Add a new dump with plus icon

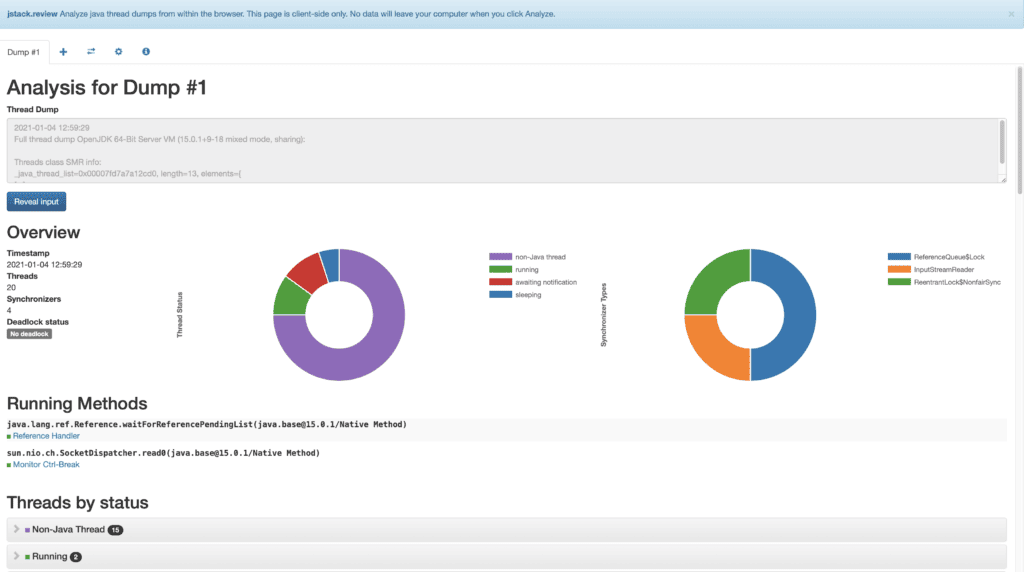coord(63,52)
